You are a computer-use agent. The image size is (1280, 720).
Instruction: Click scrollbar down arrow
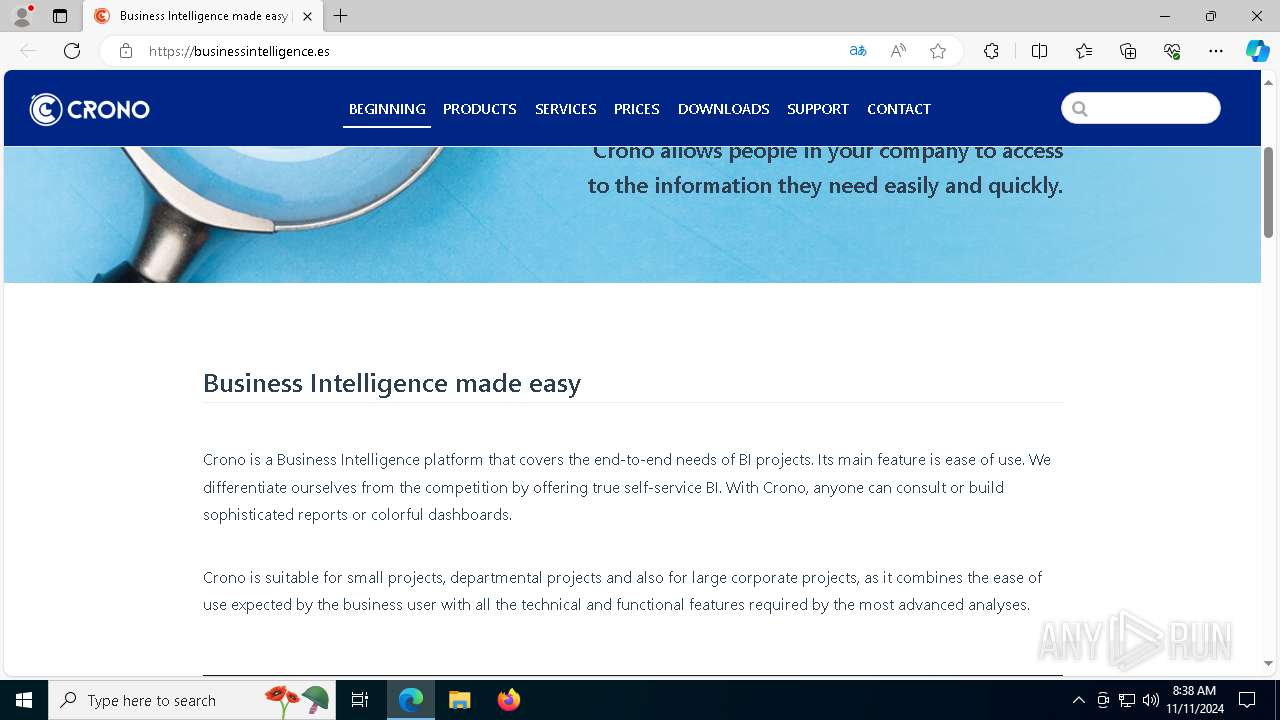1268,663
